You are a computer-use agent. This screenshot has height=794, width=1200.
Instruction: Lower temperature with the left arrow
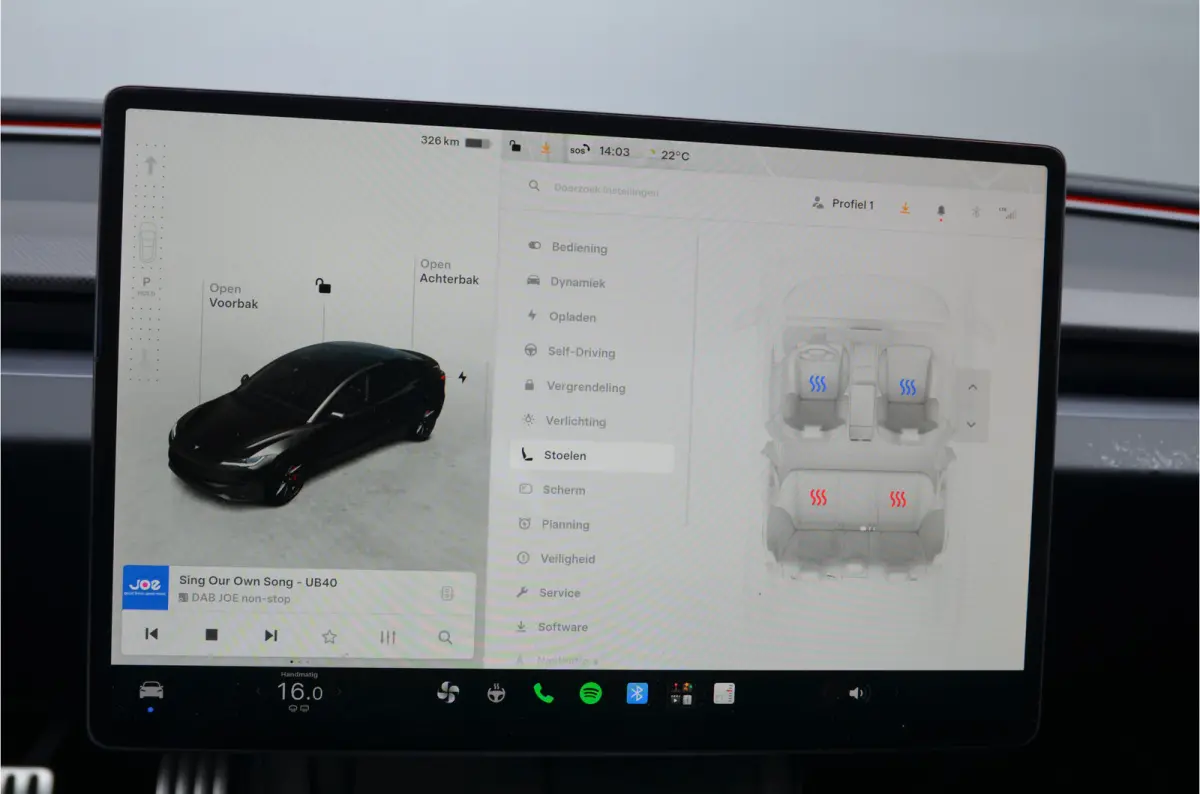coord(259,690)
